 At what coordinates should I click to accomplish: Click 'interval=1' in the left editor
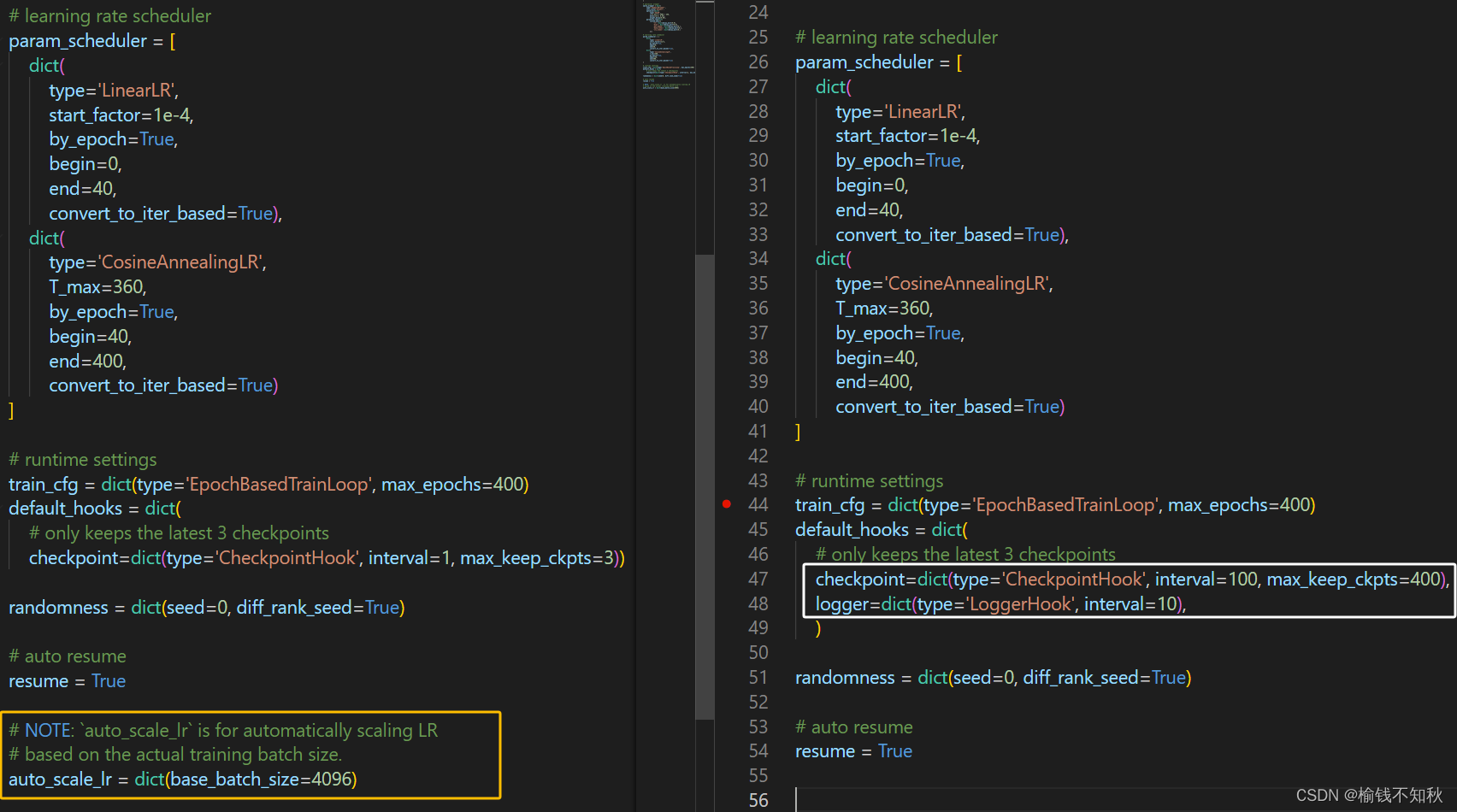(410, 558)
